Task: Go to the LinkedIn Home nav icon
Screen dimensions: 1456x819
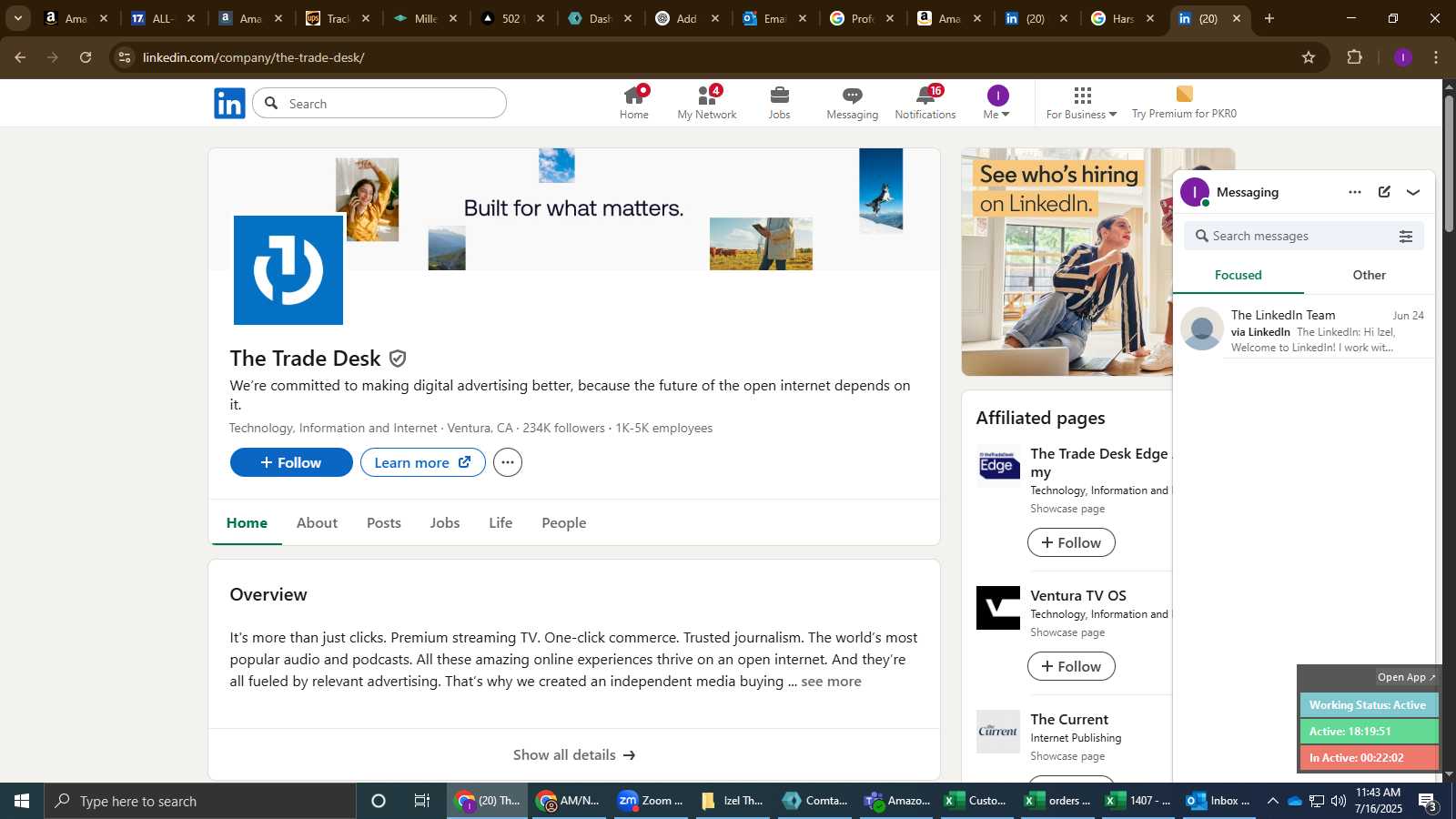Action: click(x=634, y=103)
